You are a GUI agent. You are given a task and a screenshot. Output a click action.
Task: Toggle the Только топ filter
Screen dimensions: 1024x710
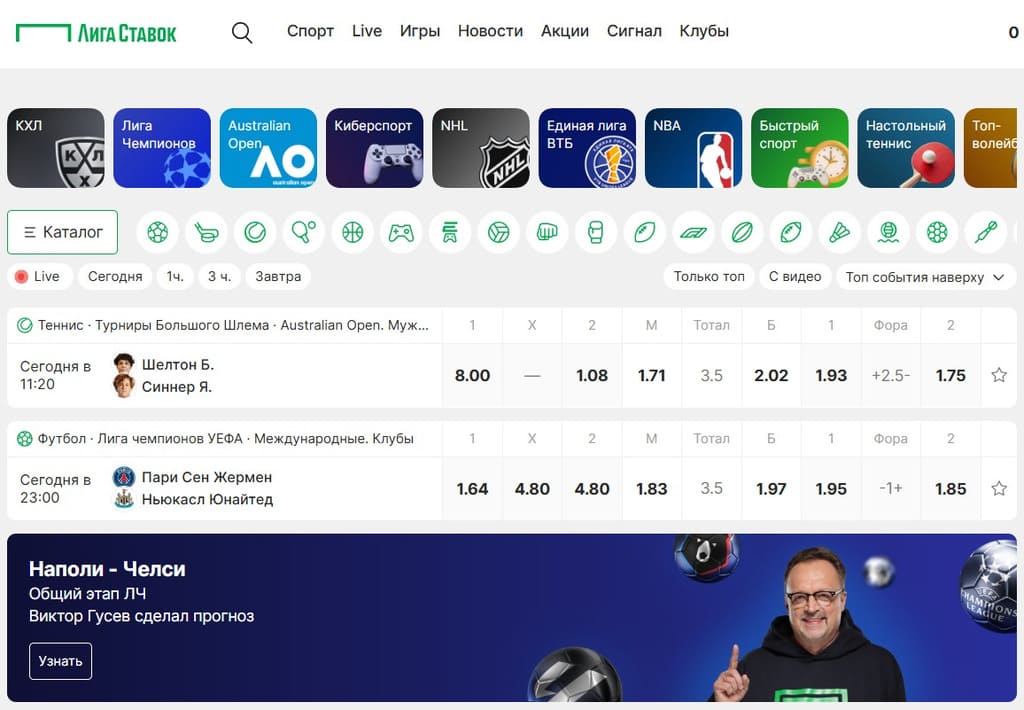tap(709, 276)
